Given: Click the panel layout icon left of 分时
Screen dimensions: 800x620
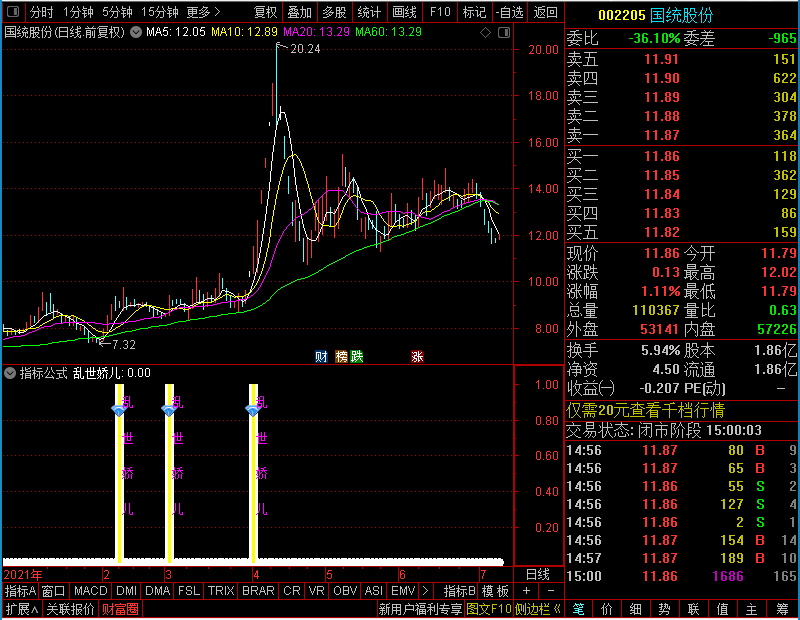Looking at the screenshot, I should [13, 11].
